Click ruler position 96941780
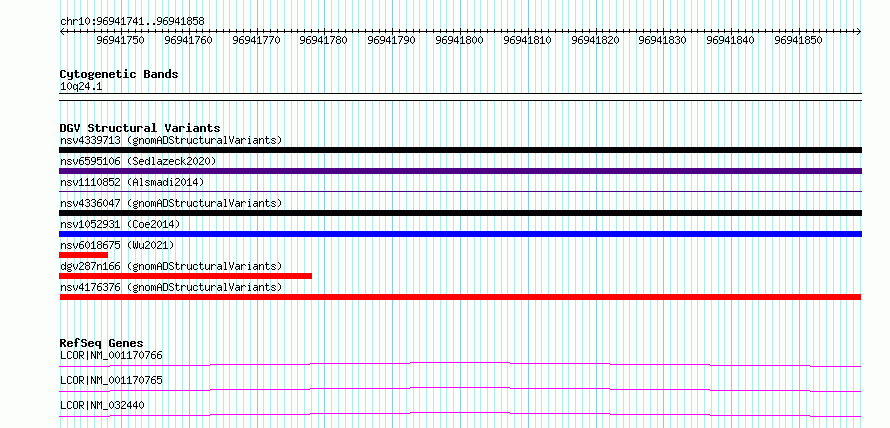Image resolution: width=890 pixels, height=428 pixels. pos(324,40)
